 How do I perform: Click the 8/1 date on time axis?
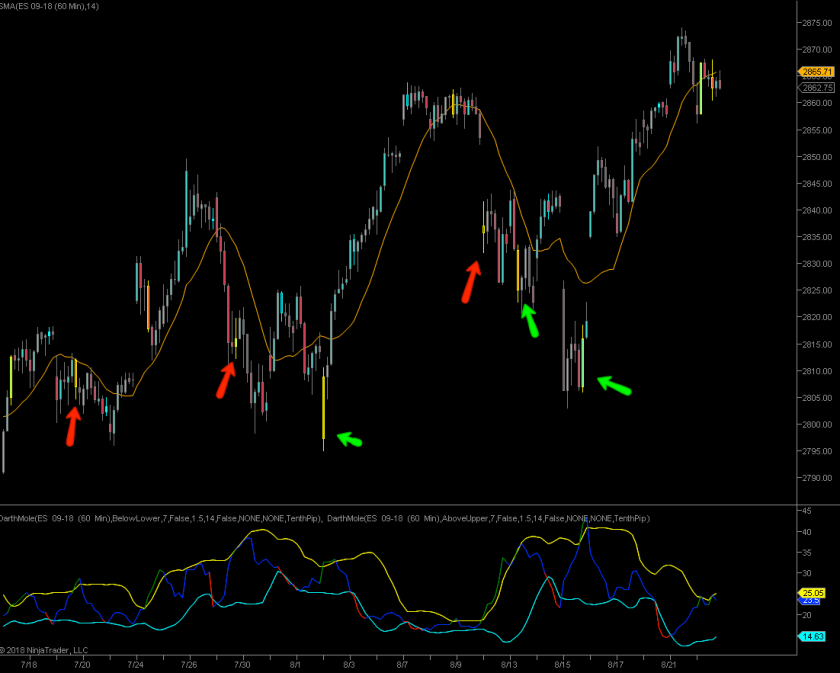pyautogui.click(x=296, y=663)
